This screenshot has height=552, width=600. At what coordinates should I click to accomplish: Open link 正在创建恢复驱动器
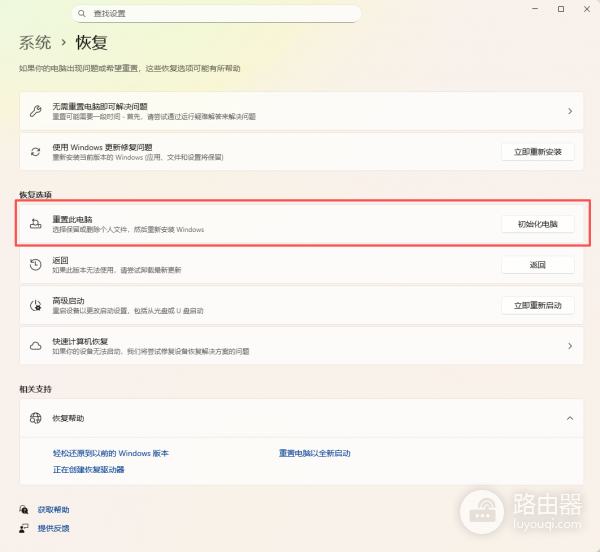point(88,469)
